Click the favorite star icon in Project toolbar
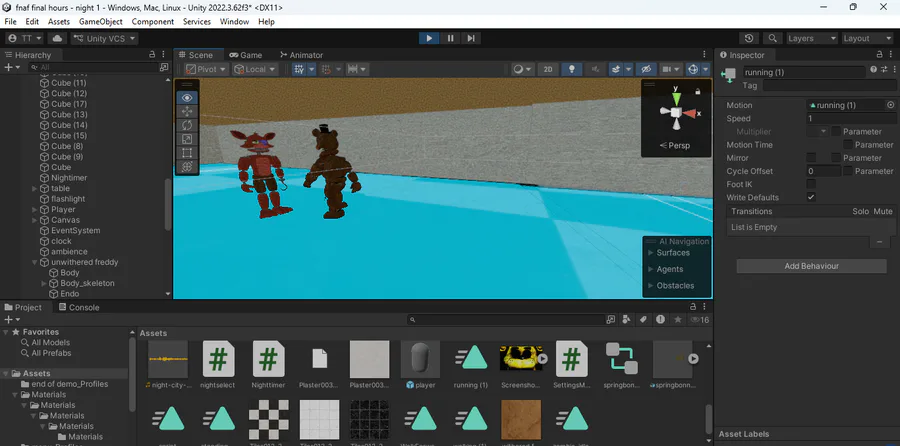The image size is (900, 446). [x=678, y=319]
